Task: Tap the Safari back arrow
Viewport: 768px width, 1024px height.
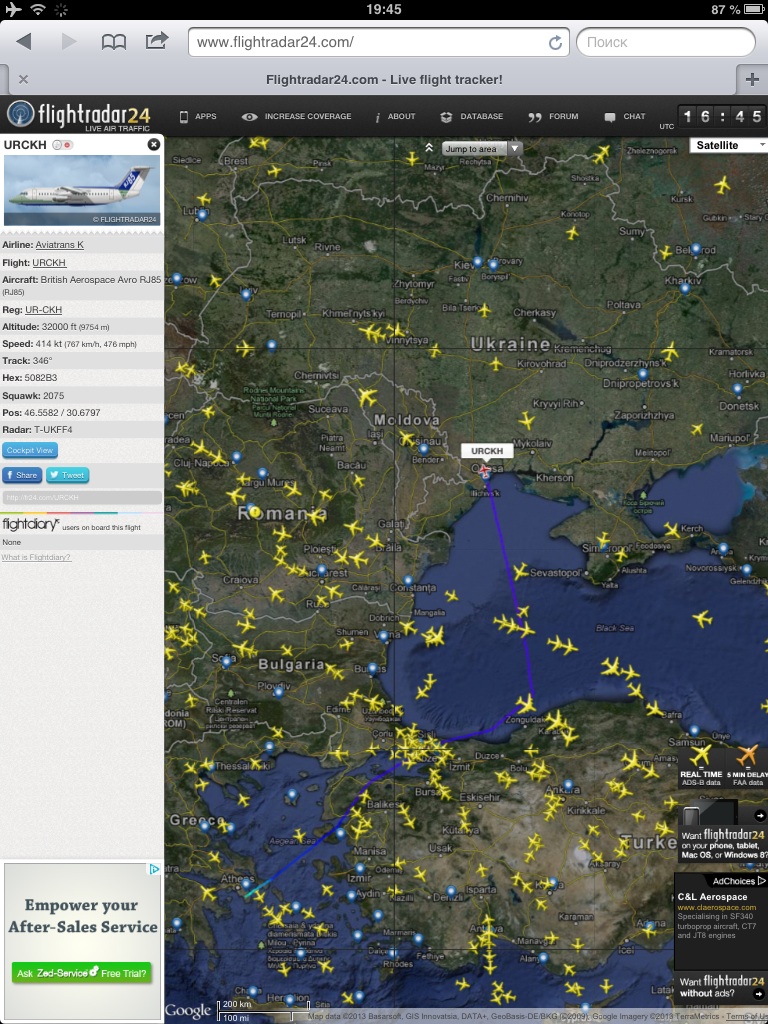Action: click(24, 42)
